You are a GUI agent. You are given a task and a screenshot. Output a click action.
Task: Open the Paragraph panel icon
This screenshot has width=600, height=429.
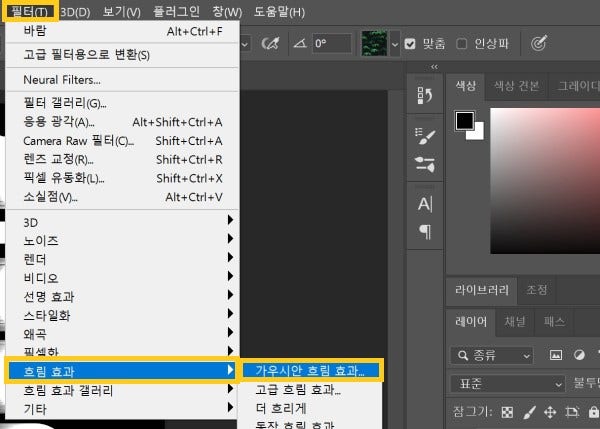coord(425,232)
